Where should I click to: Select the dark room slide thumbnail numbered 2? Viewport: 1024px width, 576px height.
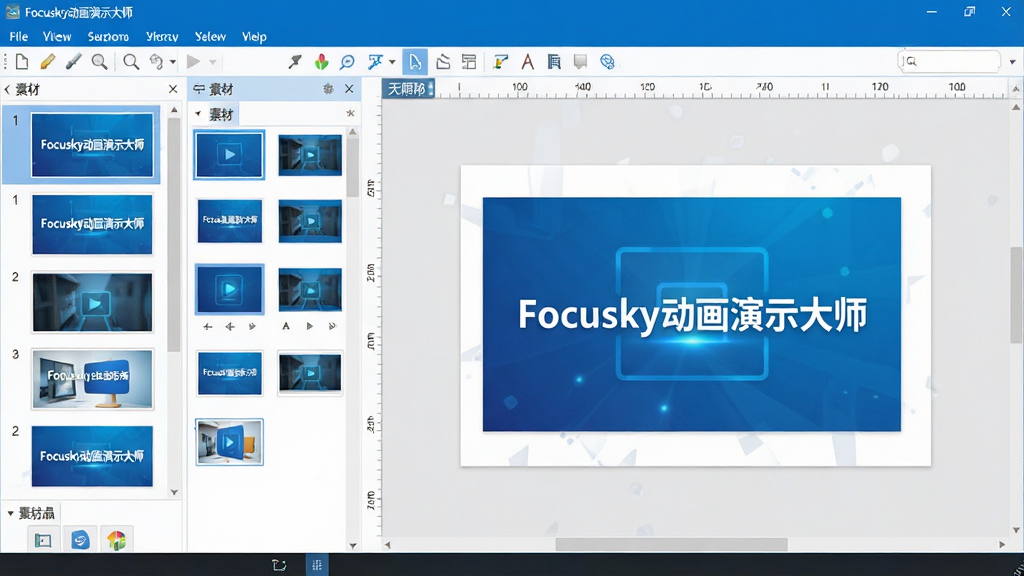coord(92,302)
